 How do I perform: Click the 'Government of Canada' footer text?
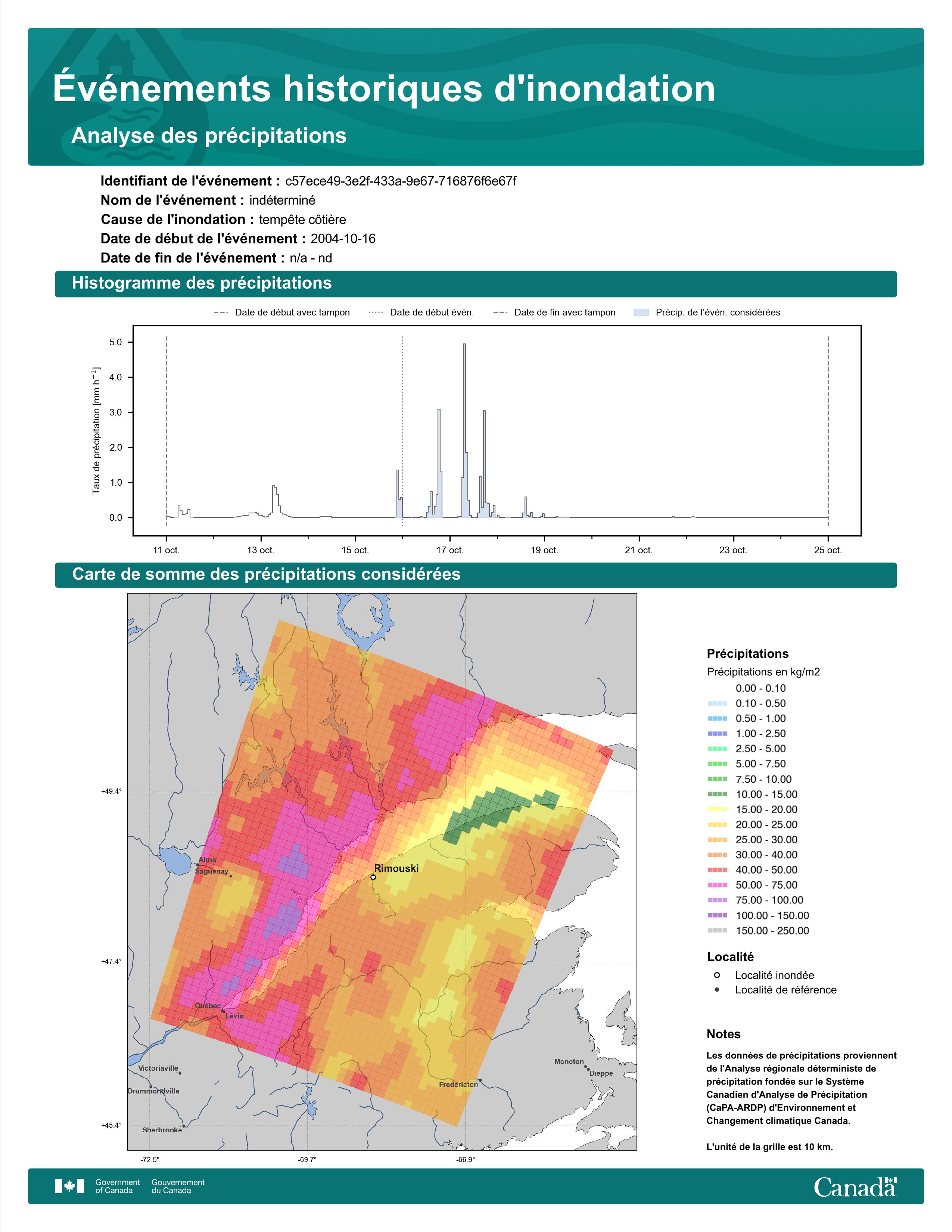(x=117, y=1186)
